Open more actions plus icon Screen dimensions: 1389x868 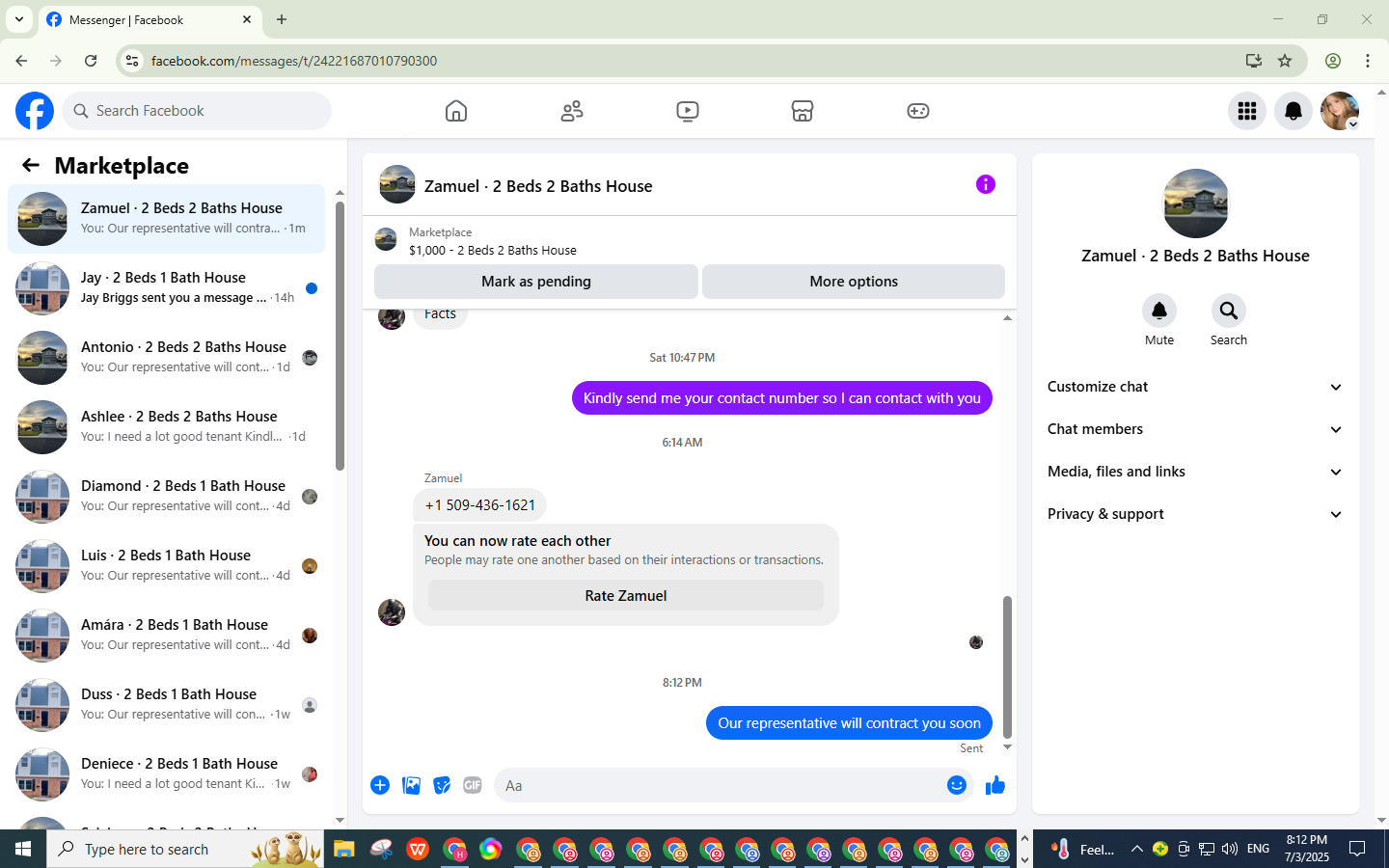click(x=380, y=785)
